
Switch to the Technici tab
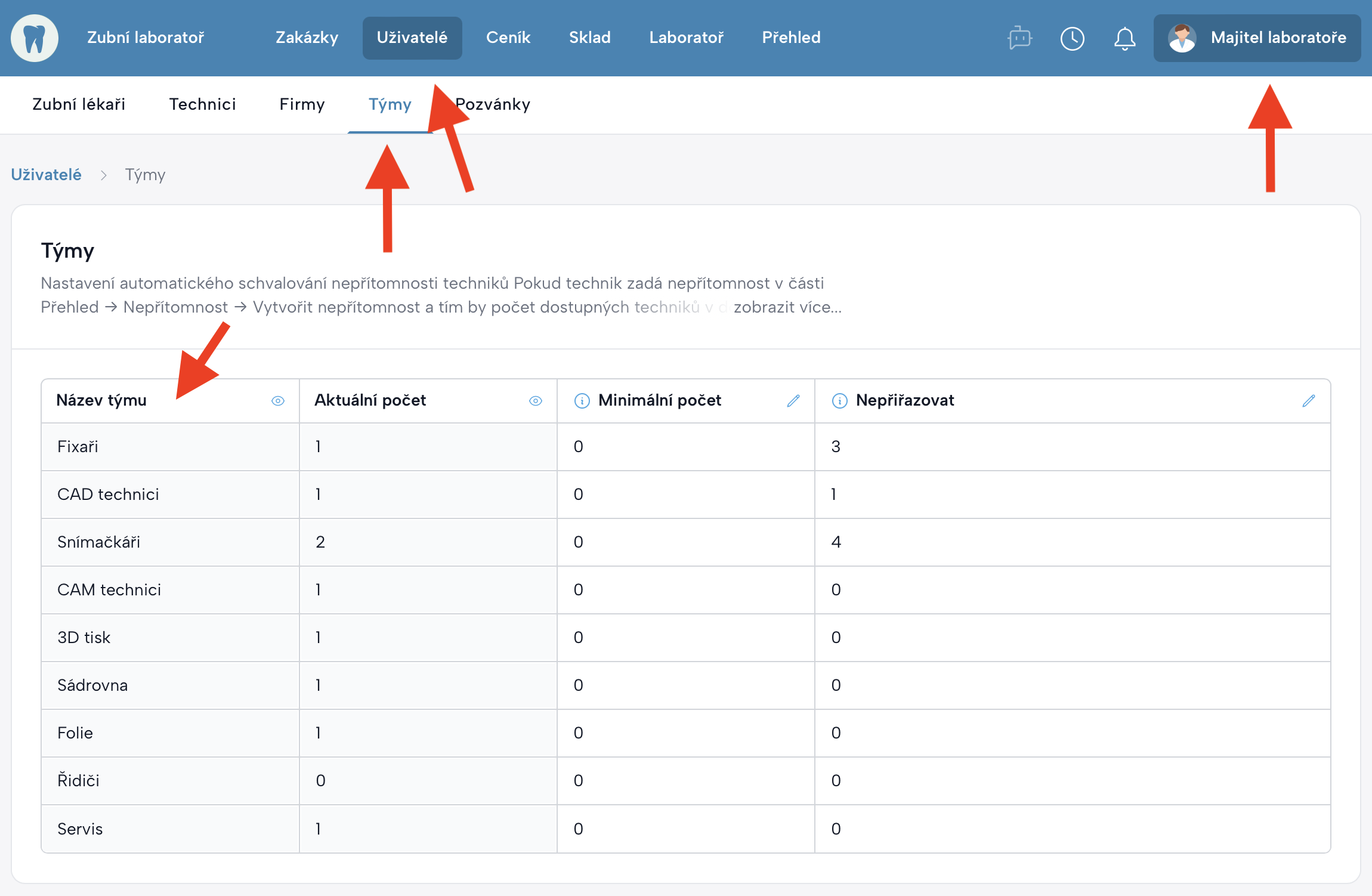pyautogui.click(x=202, y=104)
